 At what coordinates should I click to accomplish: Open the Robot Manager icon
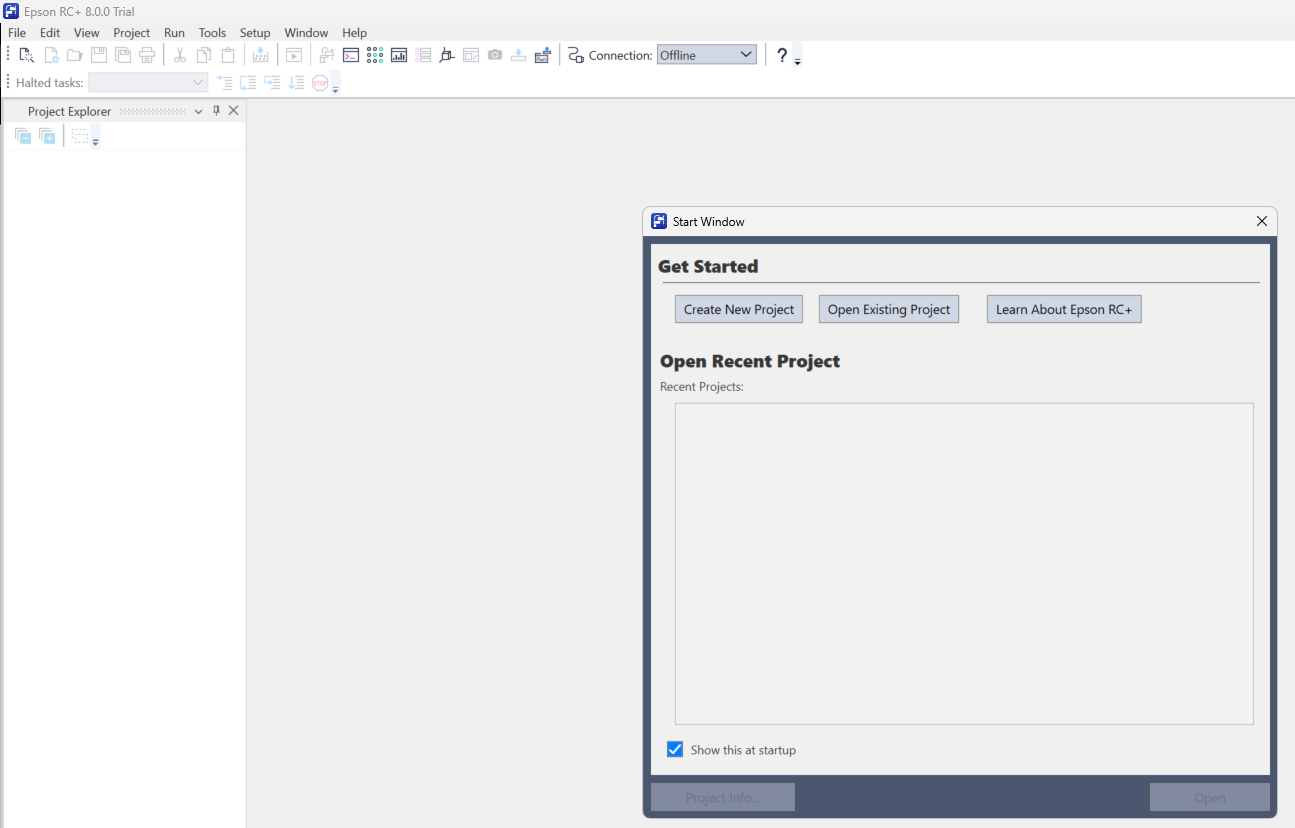tap(327, 55)
